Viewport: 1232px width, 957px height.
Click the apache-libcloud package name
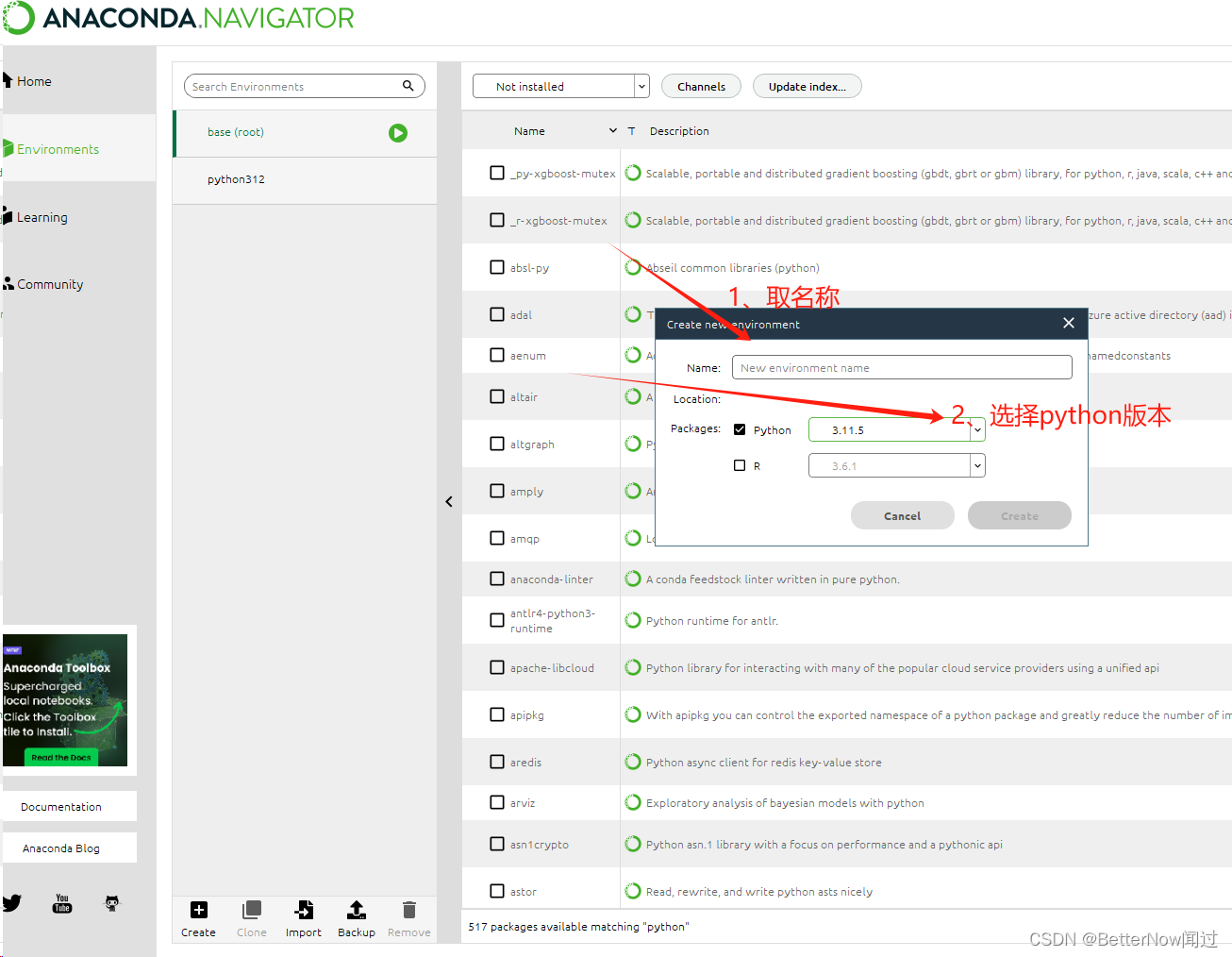[x=552, y=668]
